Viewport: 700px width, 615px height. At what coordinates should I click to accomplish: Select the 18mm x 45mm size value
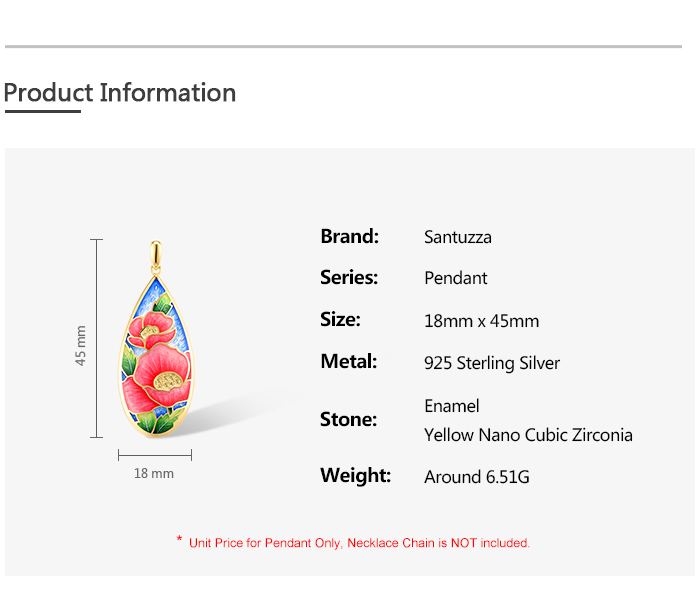pyautogui.click(x=481, y=321)
